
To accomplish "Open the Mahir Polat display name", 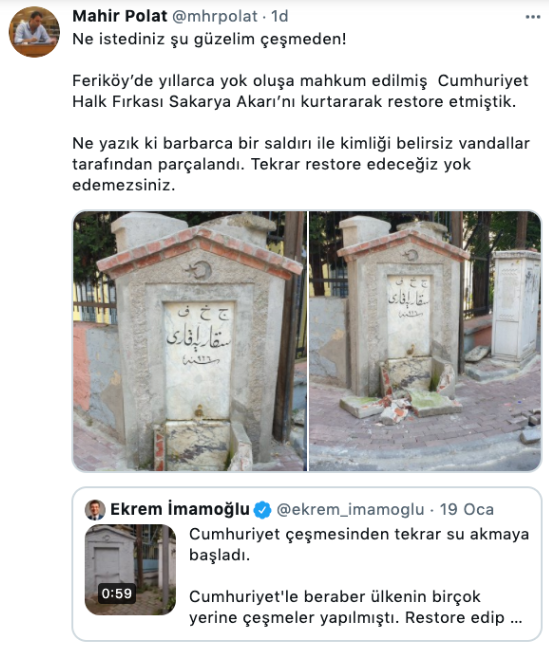I will click(x=120, y=16).
